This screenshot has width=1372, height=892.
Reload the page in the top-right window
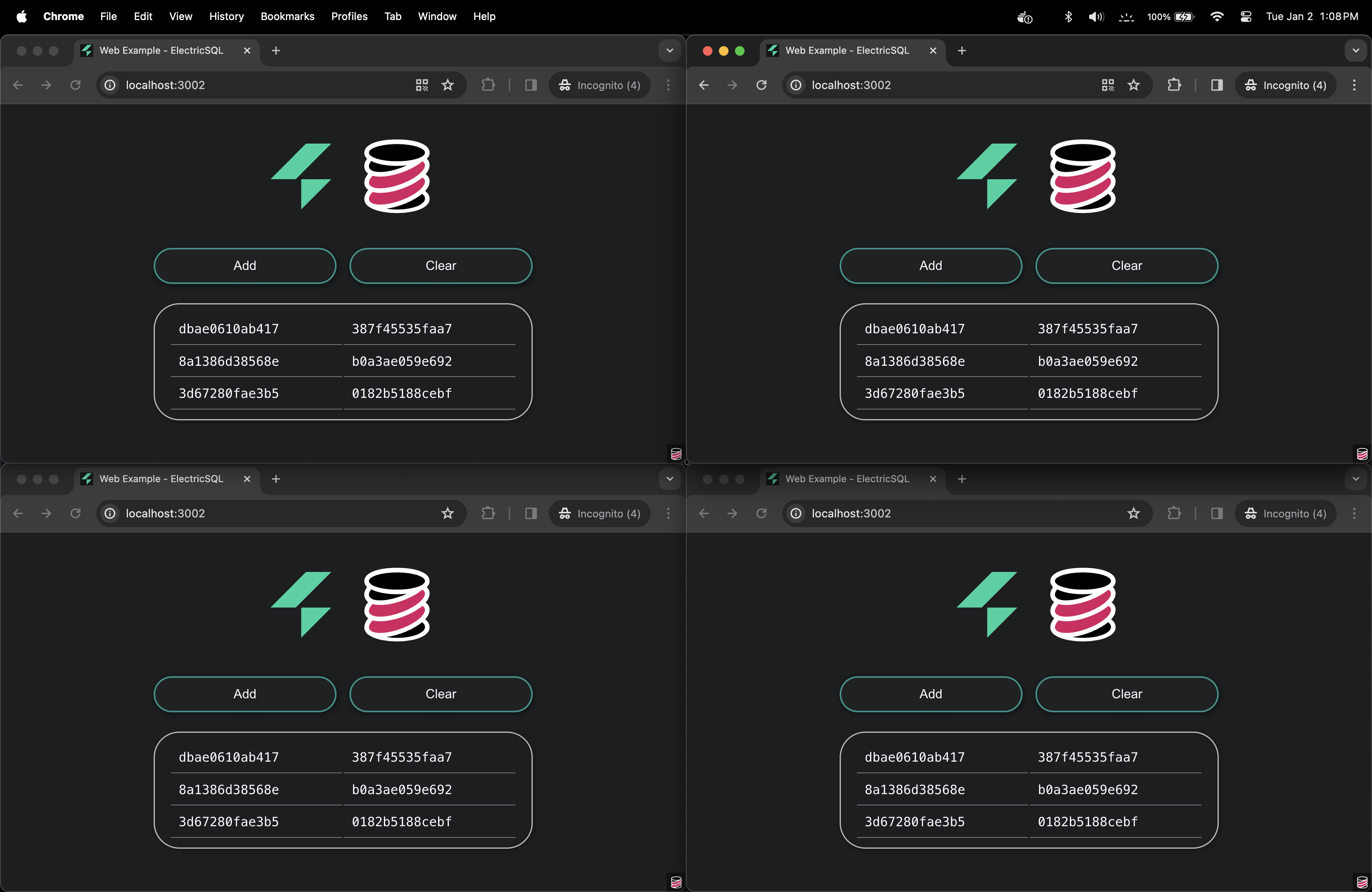761,85
